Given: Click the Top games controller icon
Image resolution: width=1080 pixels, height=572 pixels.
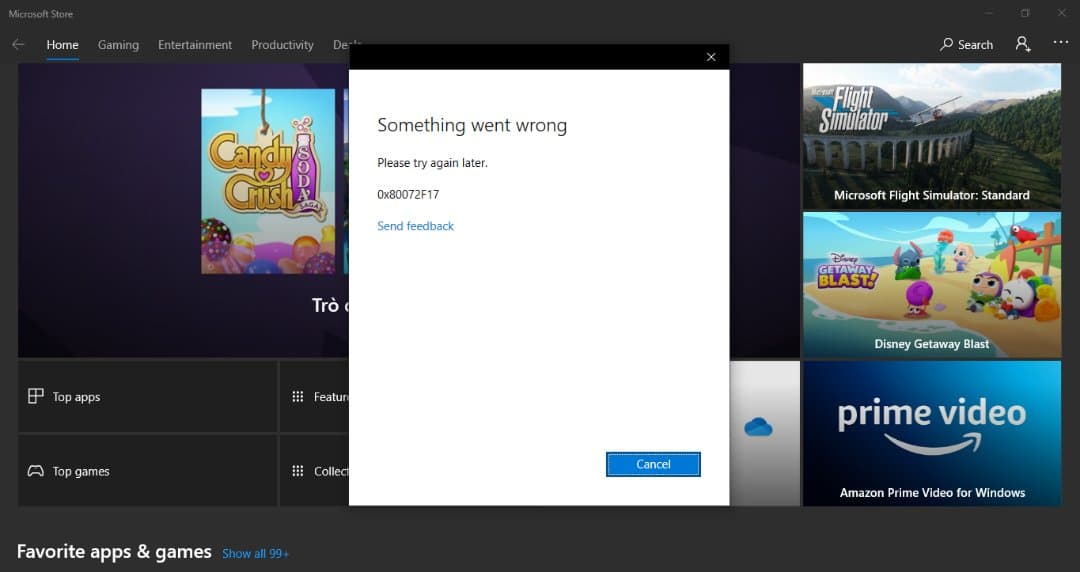Looking at the screenshot, I should tap(35, 471).
